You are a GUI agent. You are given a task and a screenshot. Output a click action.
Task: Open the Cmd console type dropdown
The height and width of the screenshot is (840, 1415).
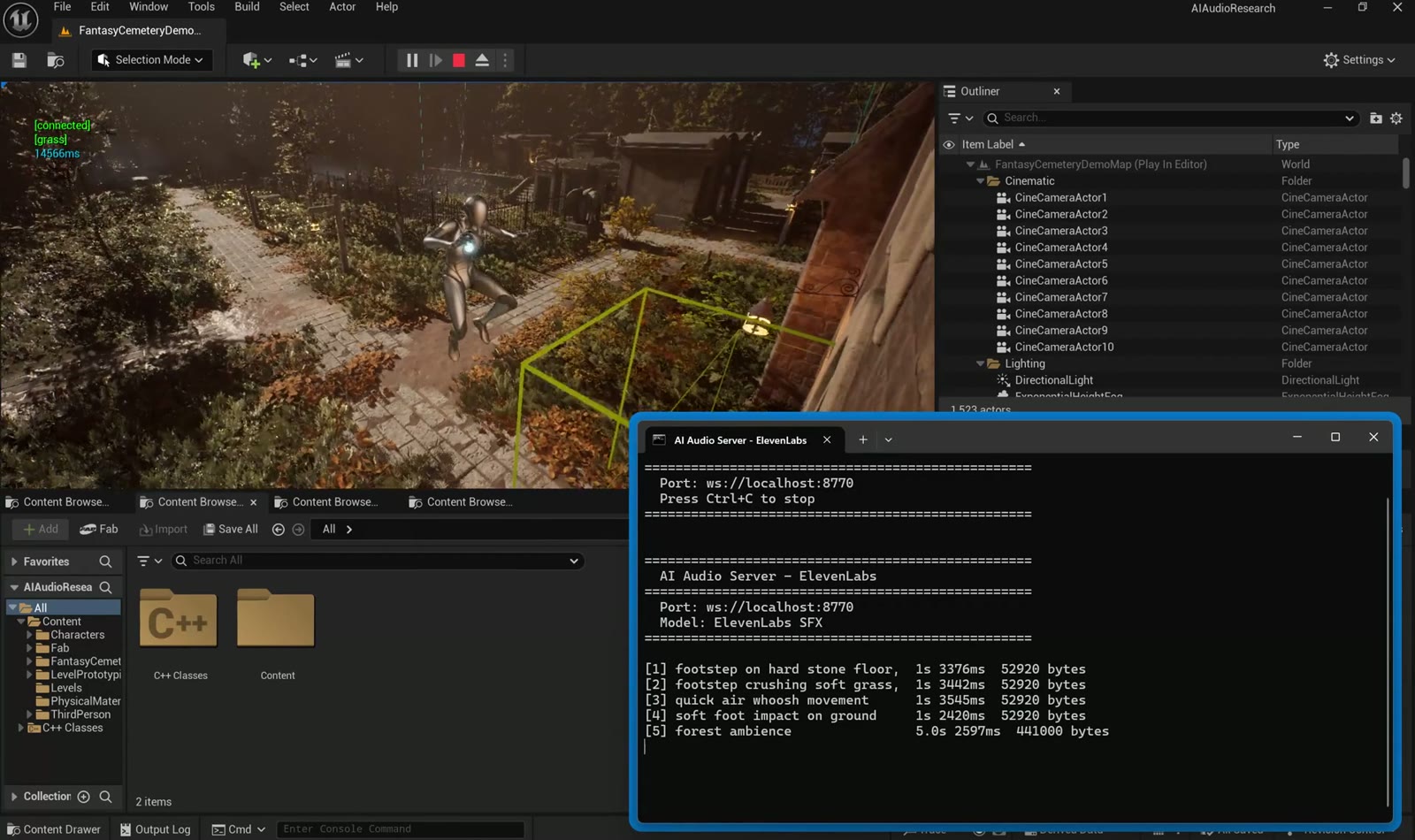[x=239, y=829]
